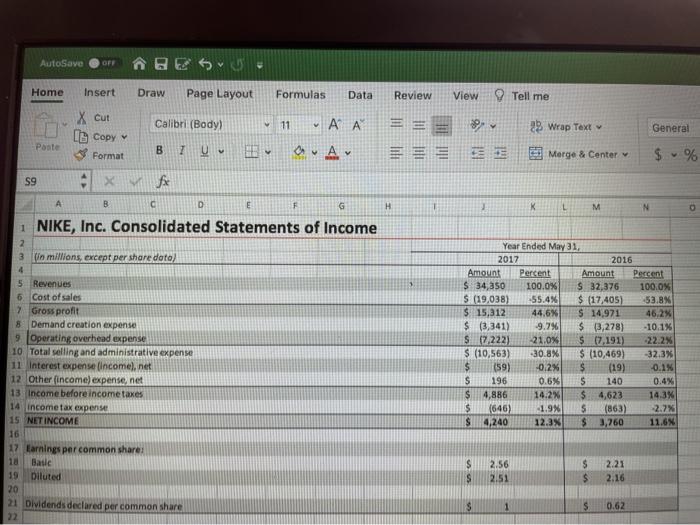700x525 pixels.
Task: Click the highlighted Bottom Align icon
Action: tap(442, 126)
